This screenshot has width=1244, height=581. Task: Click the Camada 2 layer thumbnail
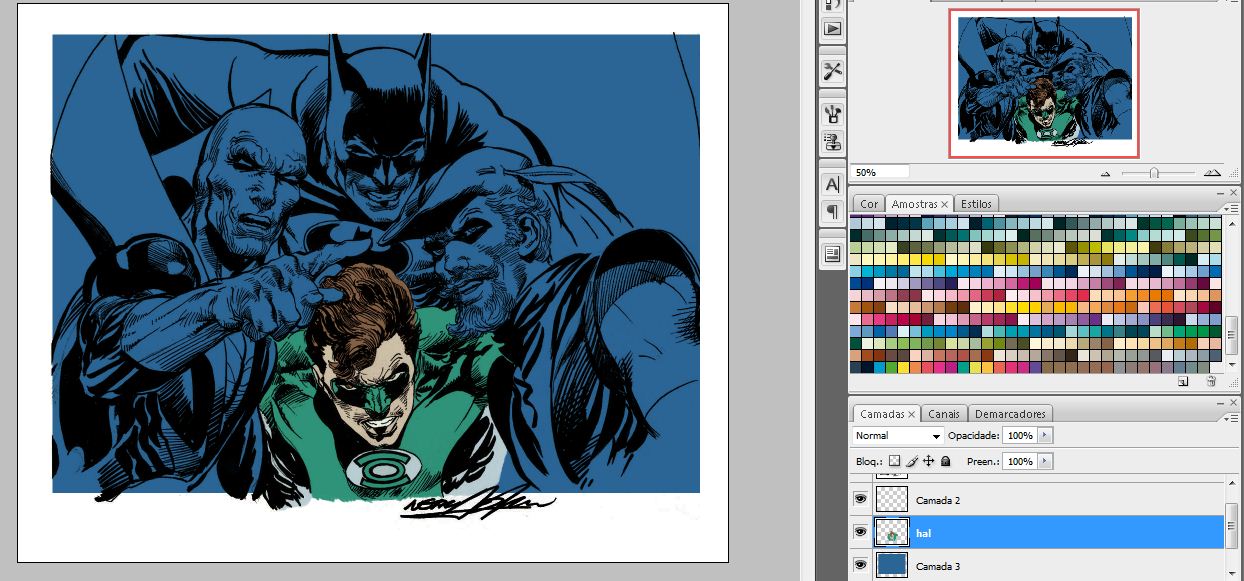tap(891, 499)
